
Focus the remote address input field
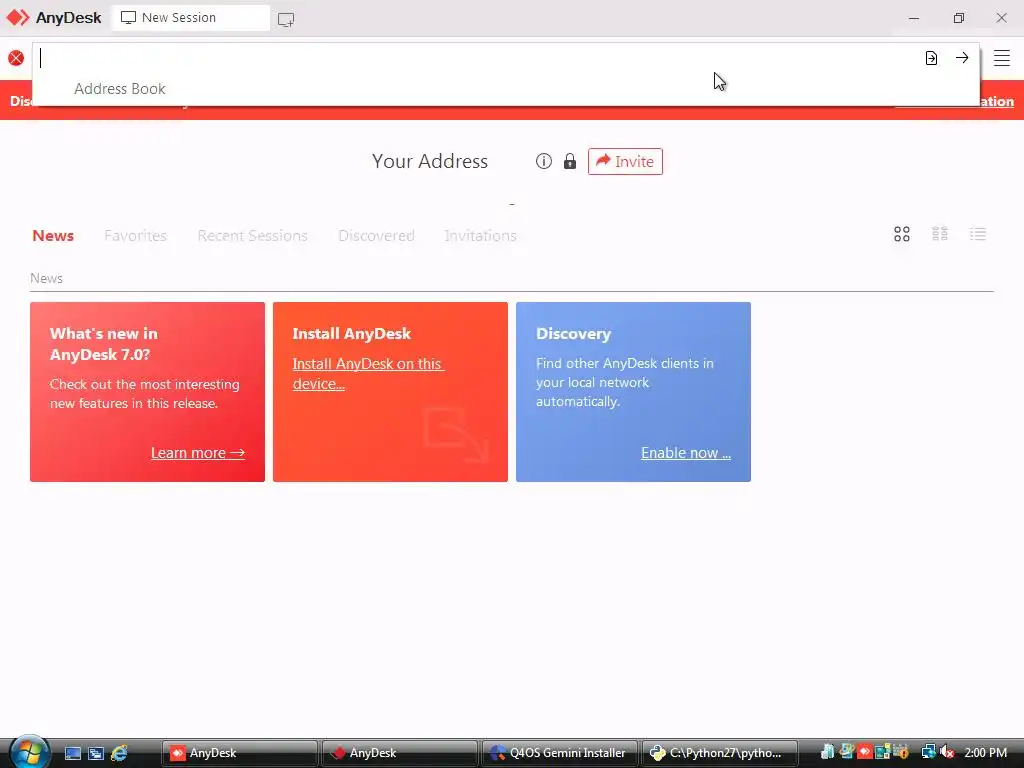(477, 58)
